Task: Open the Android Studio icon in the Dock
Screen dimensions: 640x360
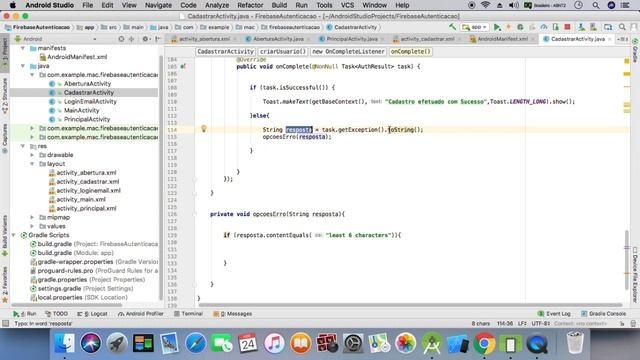Action: (431, 343)
